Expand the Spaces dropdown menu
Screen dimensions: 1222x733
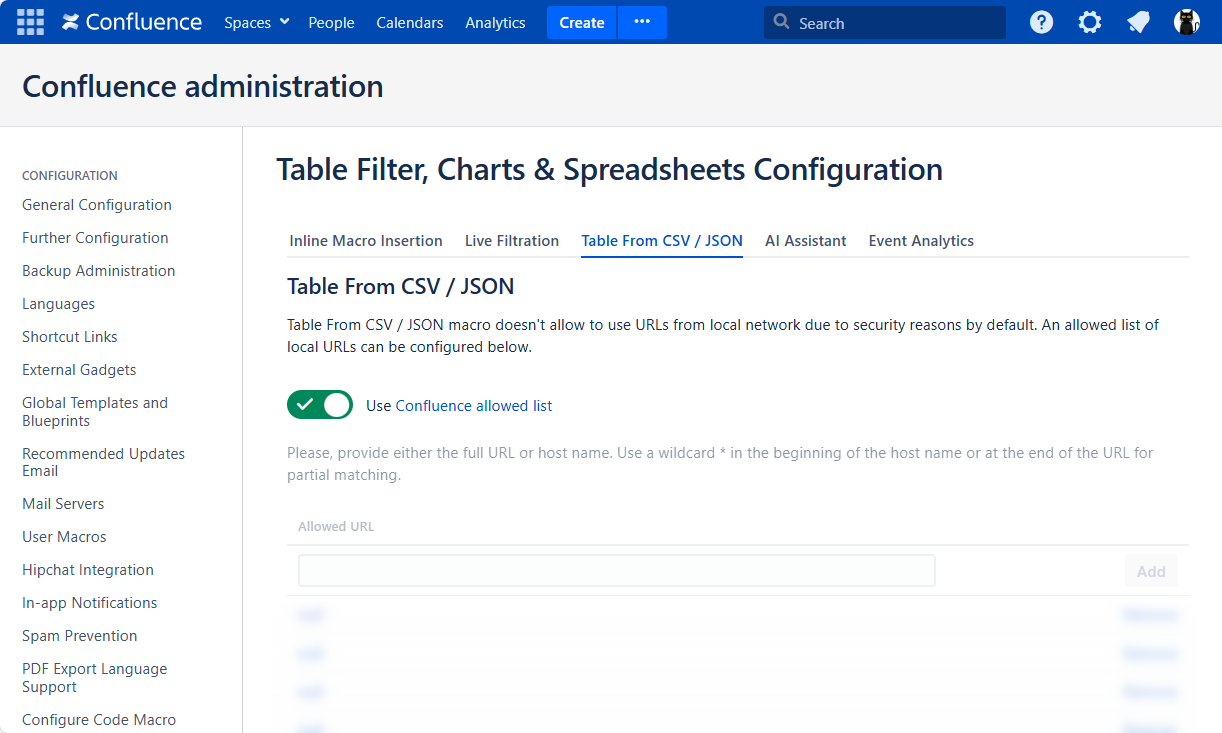pos(256,22)
